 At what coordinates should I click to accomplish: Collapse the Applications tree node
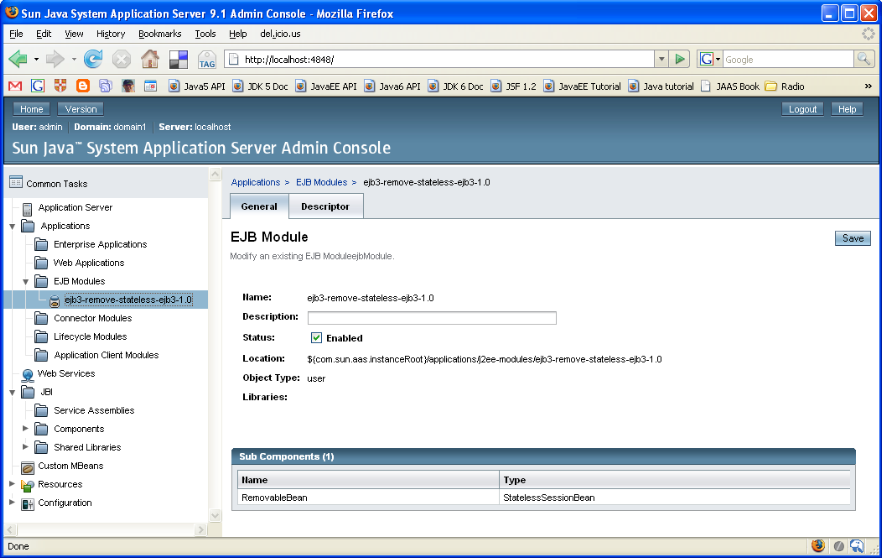click(x=12, y=226)
